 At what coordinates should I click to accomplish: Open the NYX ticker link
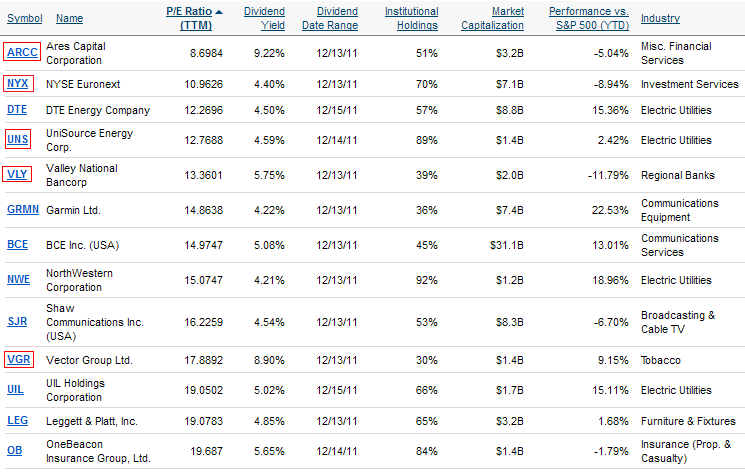(x=18, y=84)
